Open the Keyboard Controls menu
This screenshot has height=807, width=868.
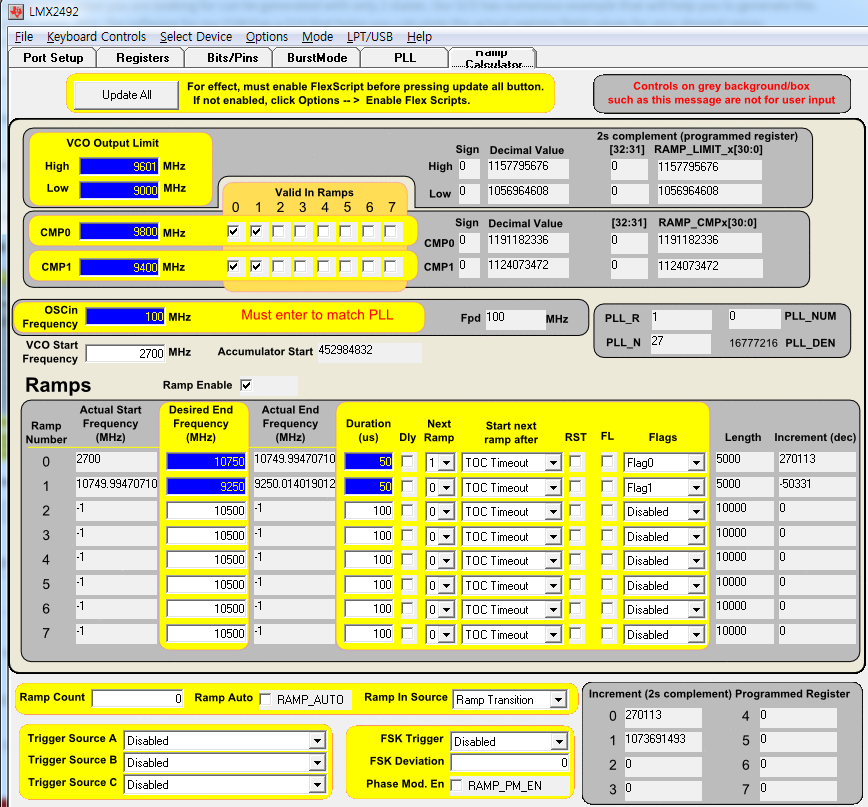[96, 37]
